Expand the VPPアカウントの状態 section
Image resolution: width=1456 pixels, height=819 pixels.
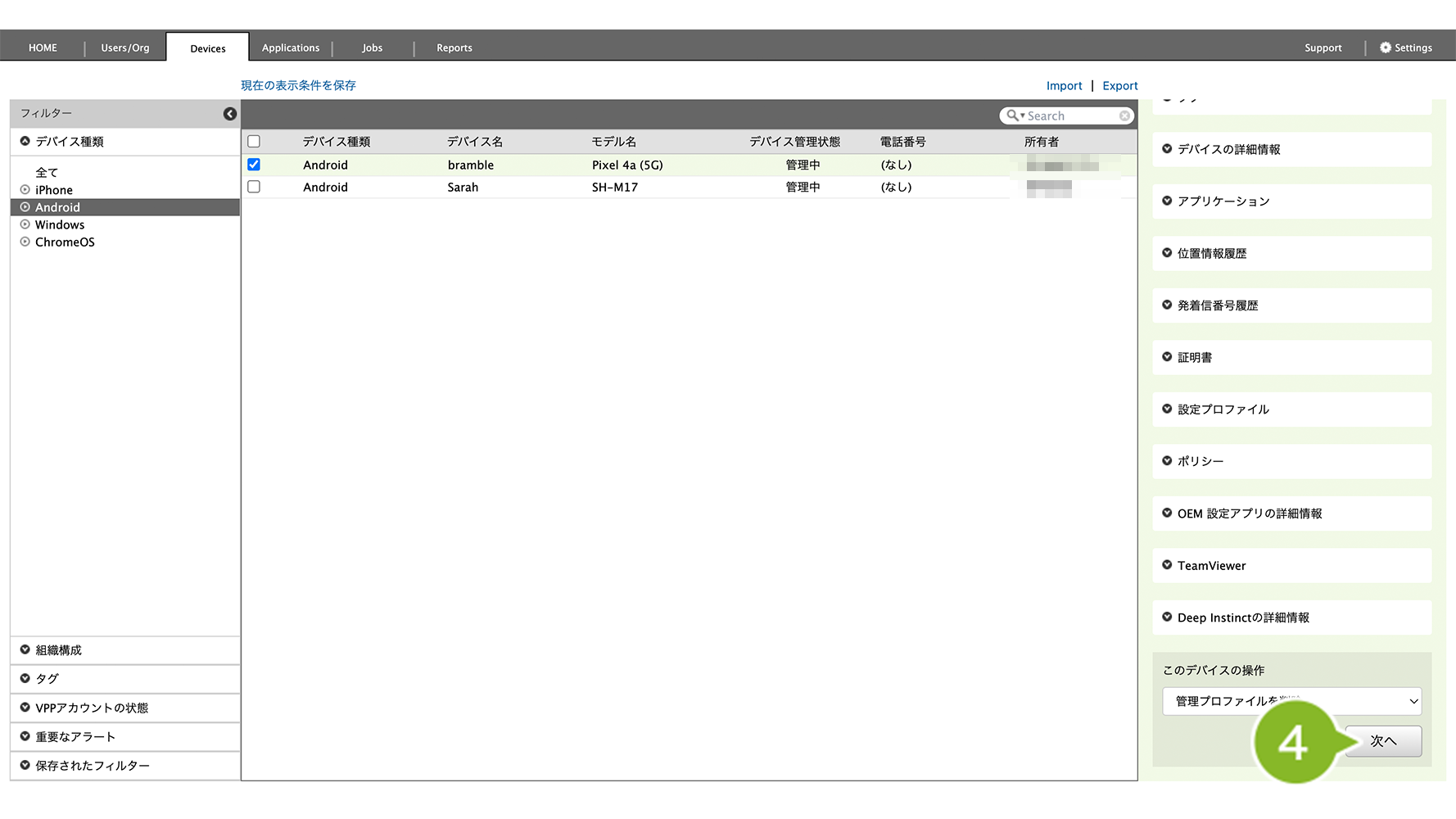tap(125, 708)
